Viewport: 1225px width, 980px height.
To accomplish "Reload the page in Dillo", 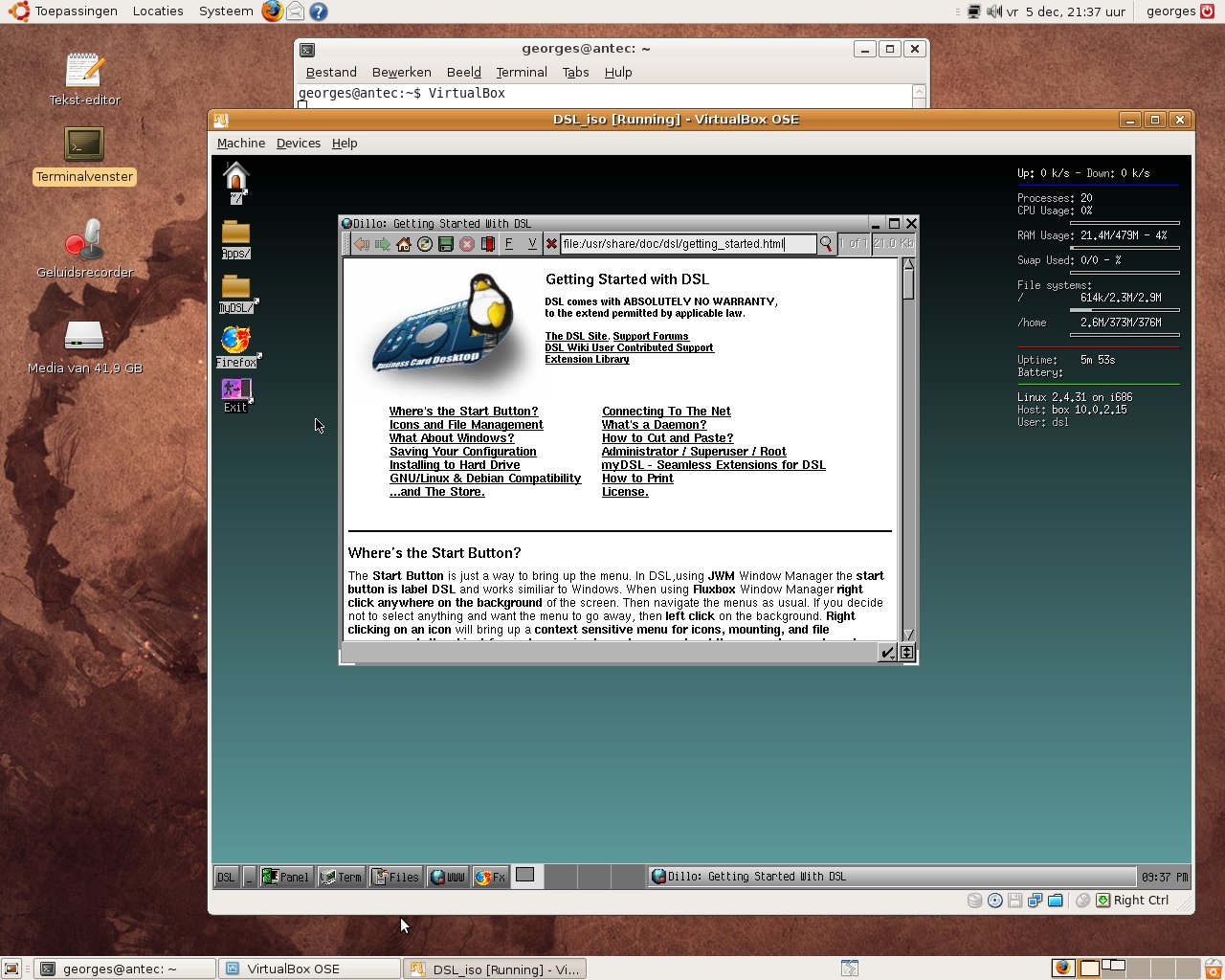I will pos(425,244).
